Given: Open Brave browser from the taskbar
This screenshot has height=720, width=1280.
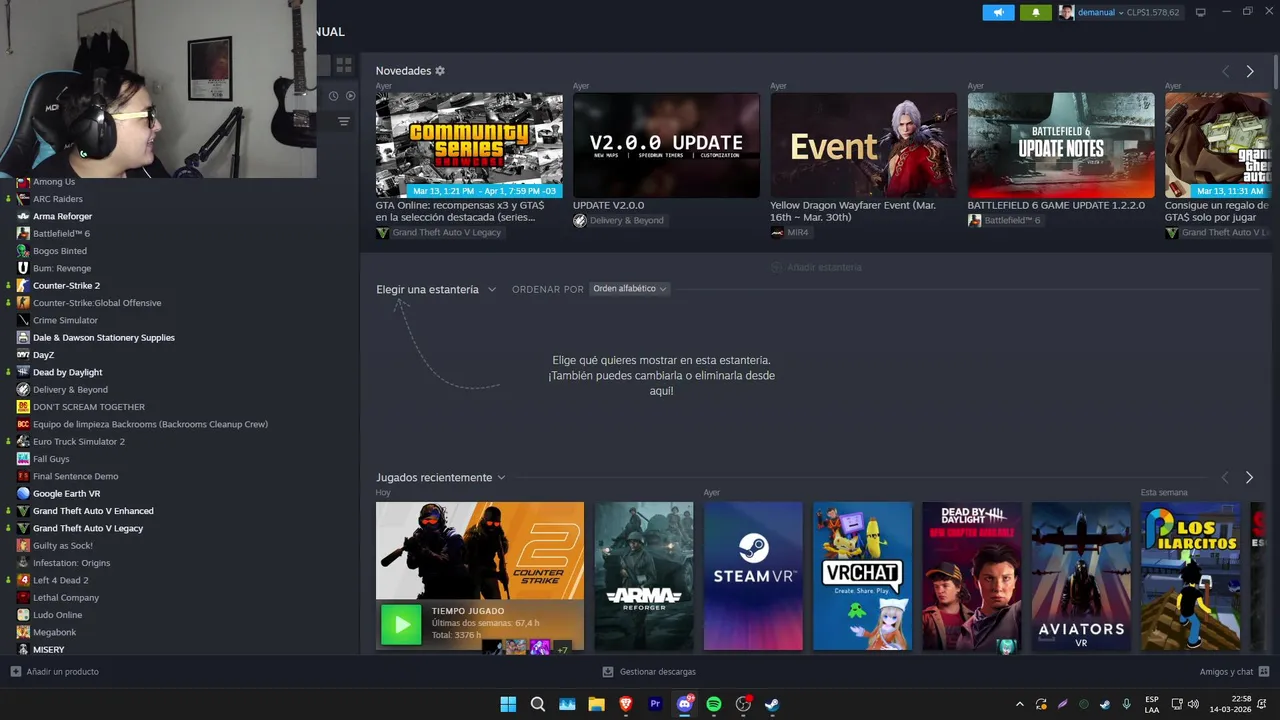Looking at the screenshot, I should [x=626, y=704].
